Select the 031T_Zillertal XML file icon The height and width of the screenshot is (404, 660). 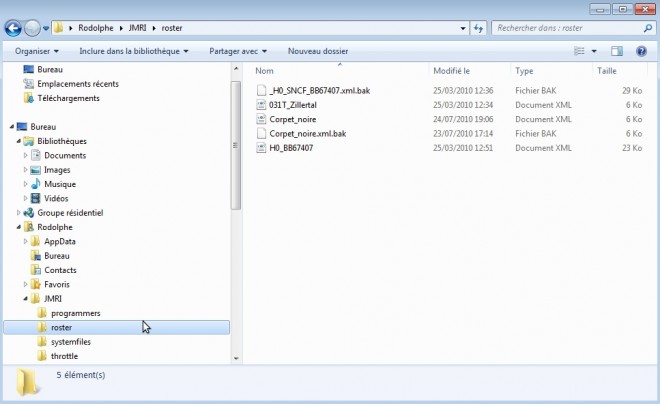pyautogui.click(x=261, y=105)
